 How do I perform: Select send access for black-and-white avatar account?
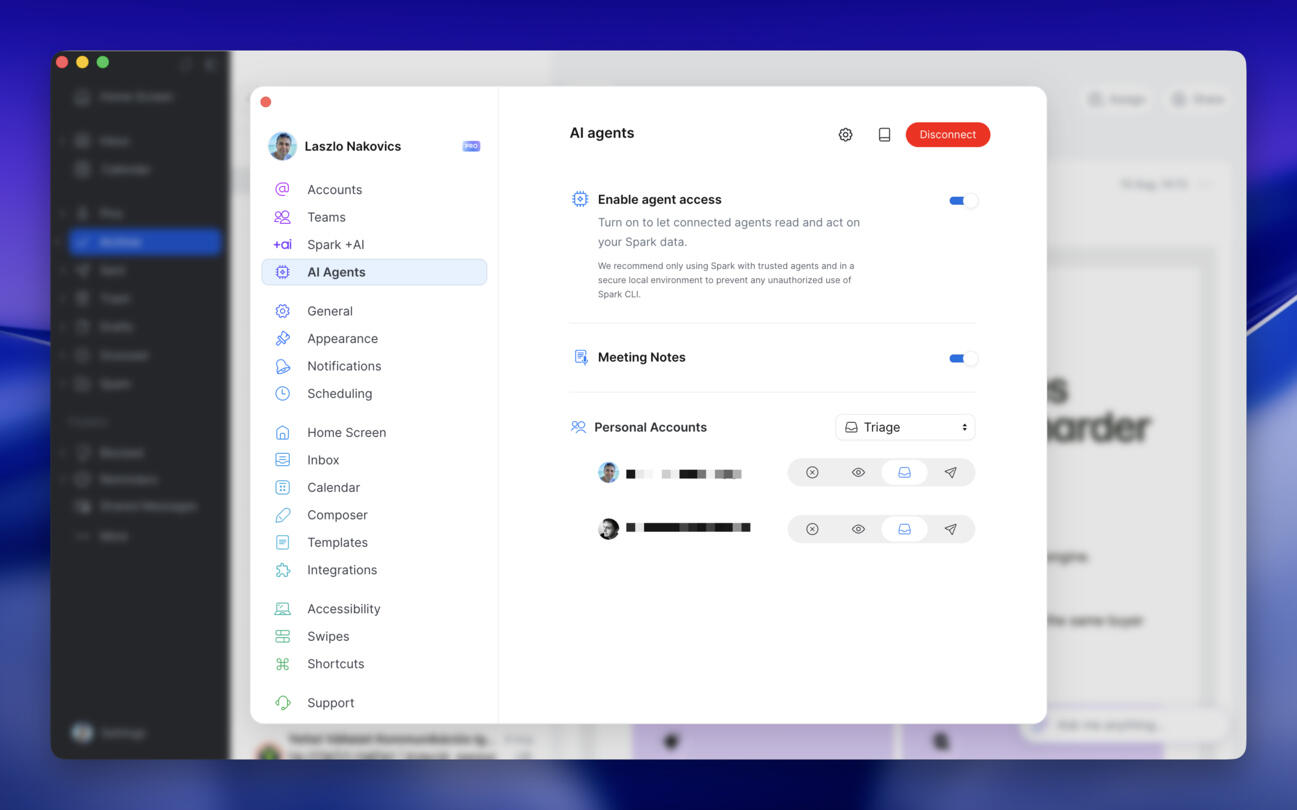[950, 529]
